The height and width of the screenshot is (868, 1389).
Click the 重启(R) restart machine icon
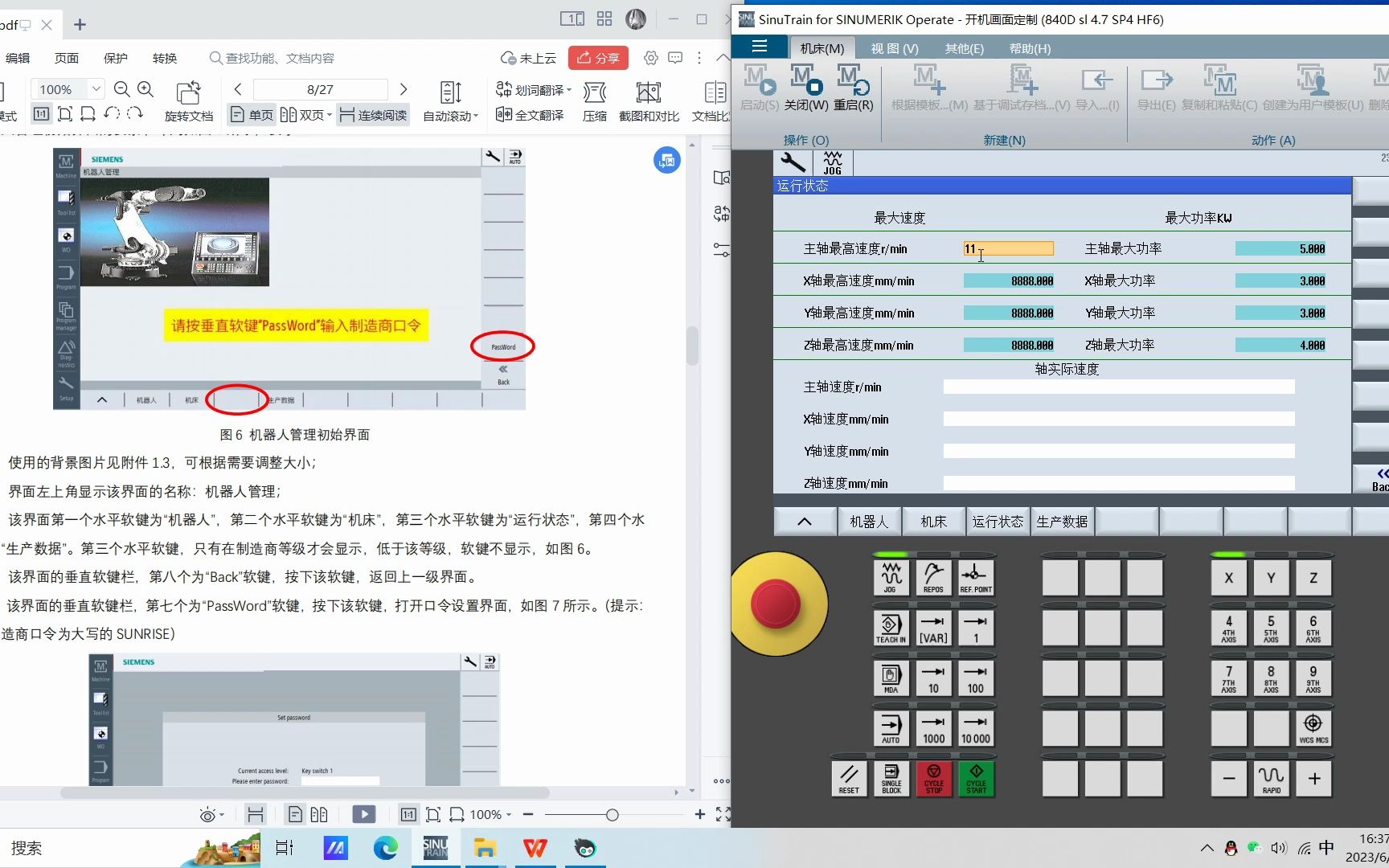pos(853,88)
